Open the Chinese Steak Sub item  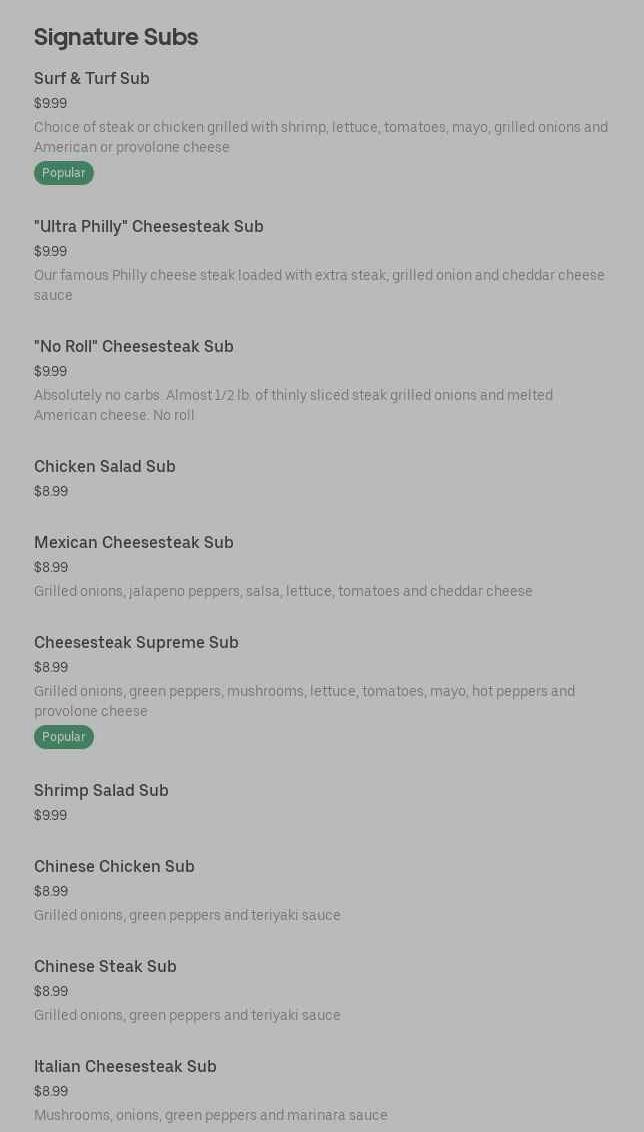(x=105, y=967)
